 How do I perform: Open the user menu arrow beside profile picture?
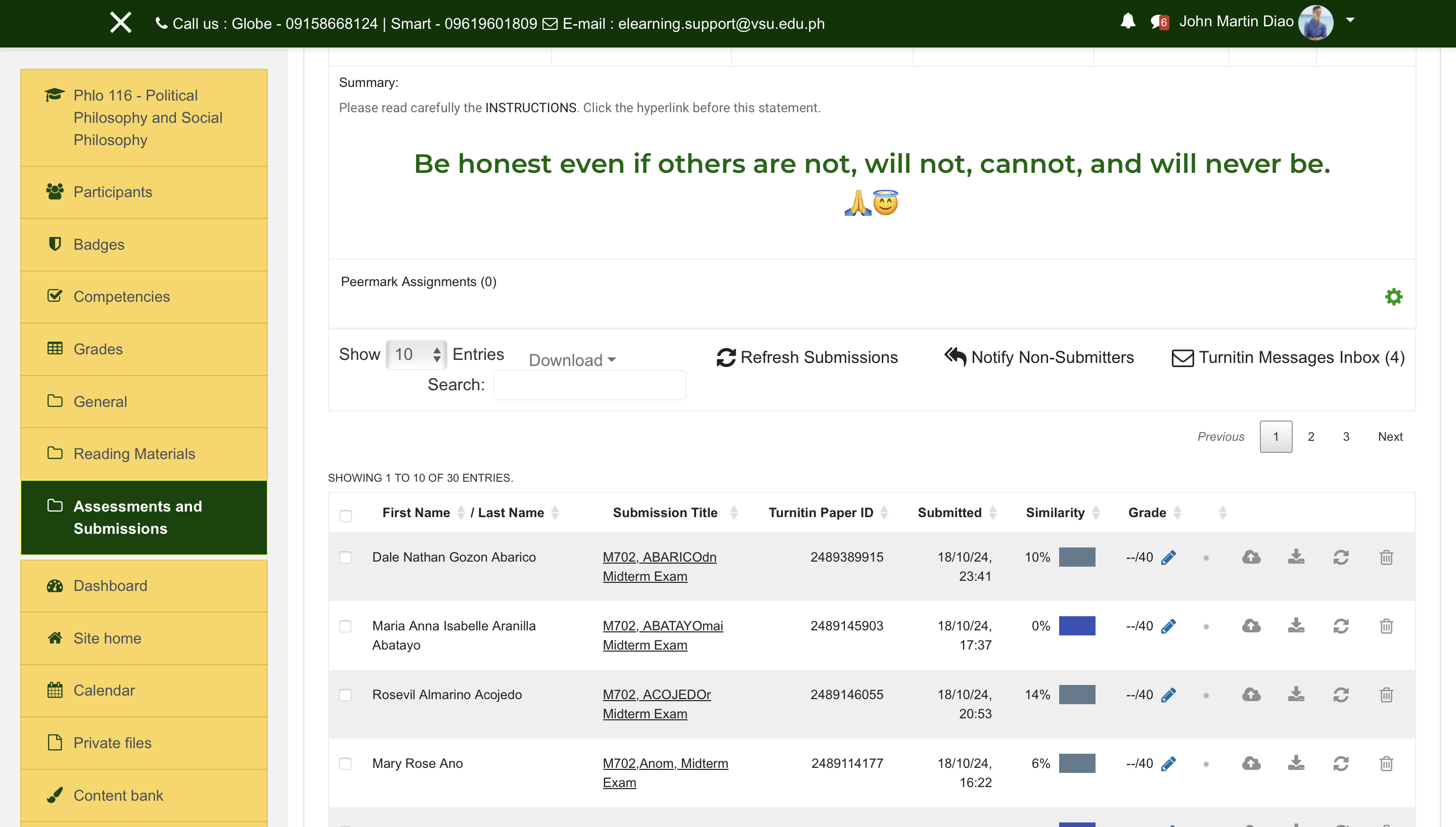(1351, 20)
